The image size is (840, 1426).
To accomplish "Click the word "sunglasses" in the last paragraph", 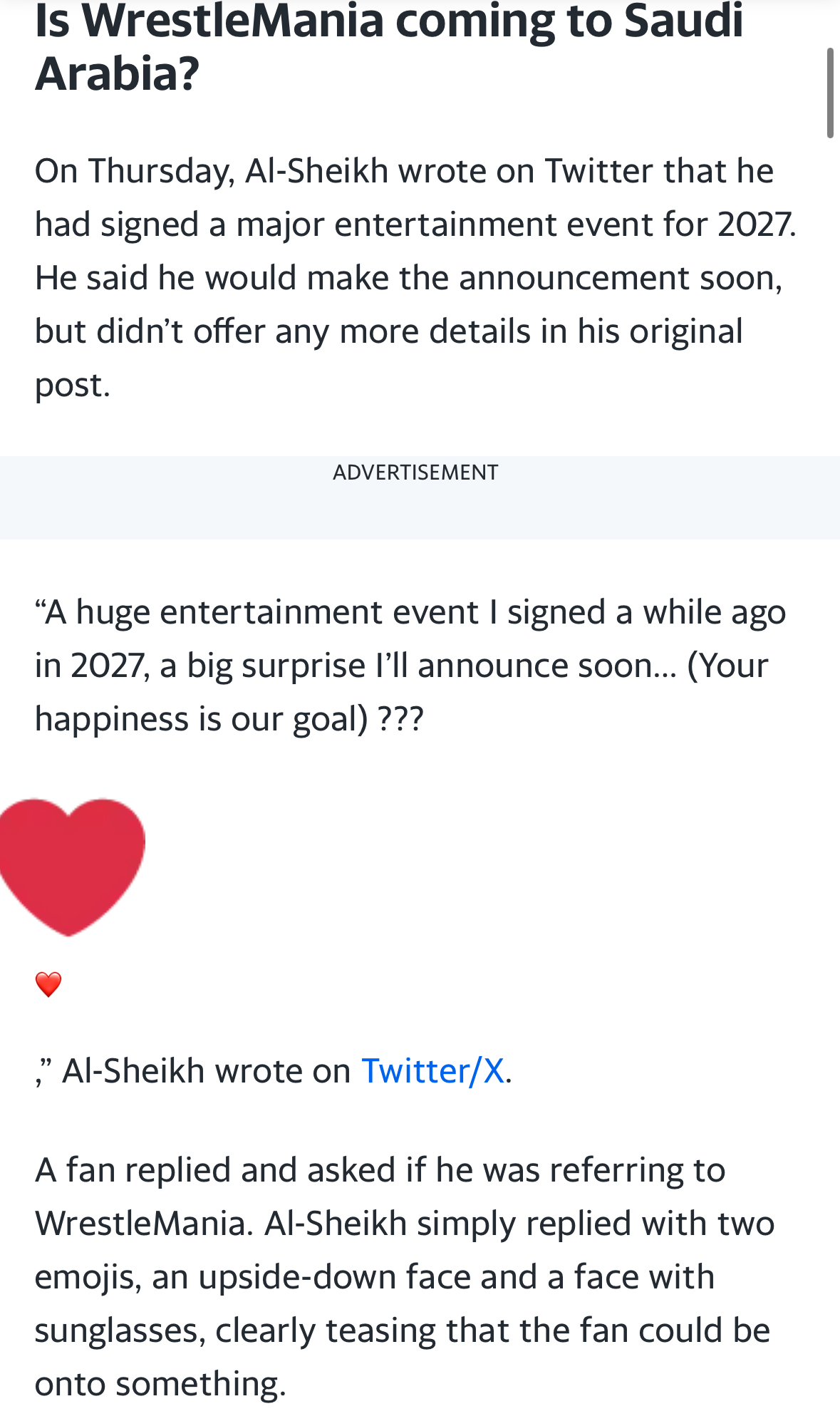I will [120, 1331].
